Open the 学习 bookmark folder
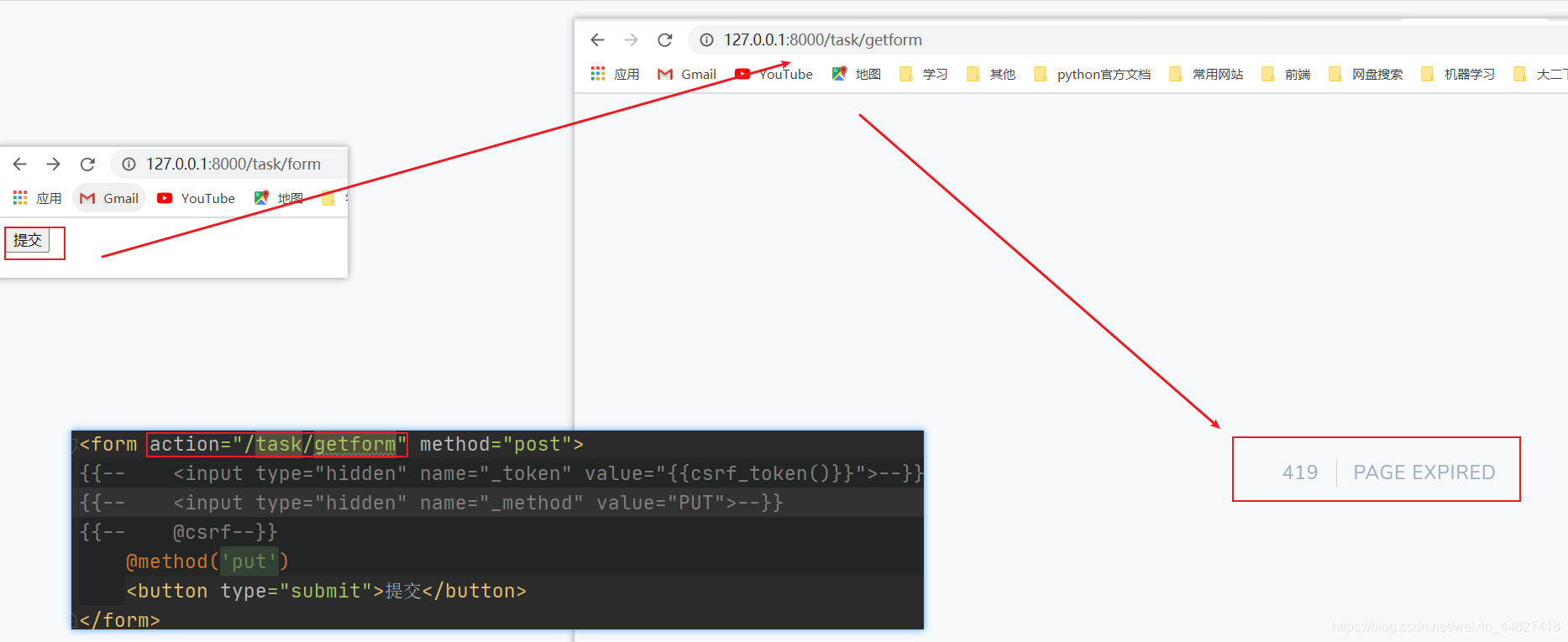Screen dimensions: 1568x642 pos(924,74)
